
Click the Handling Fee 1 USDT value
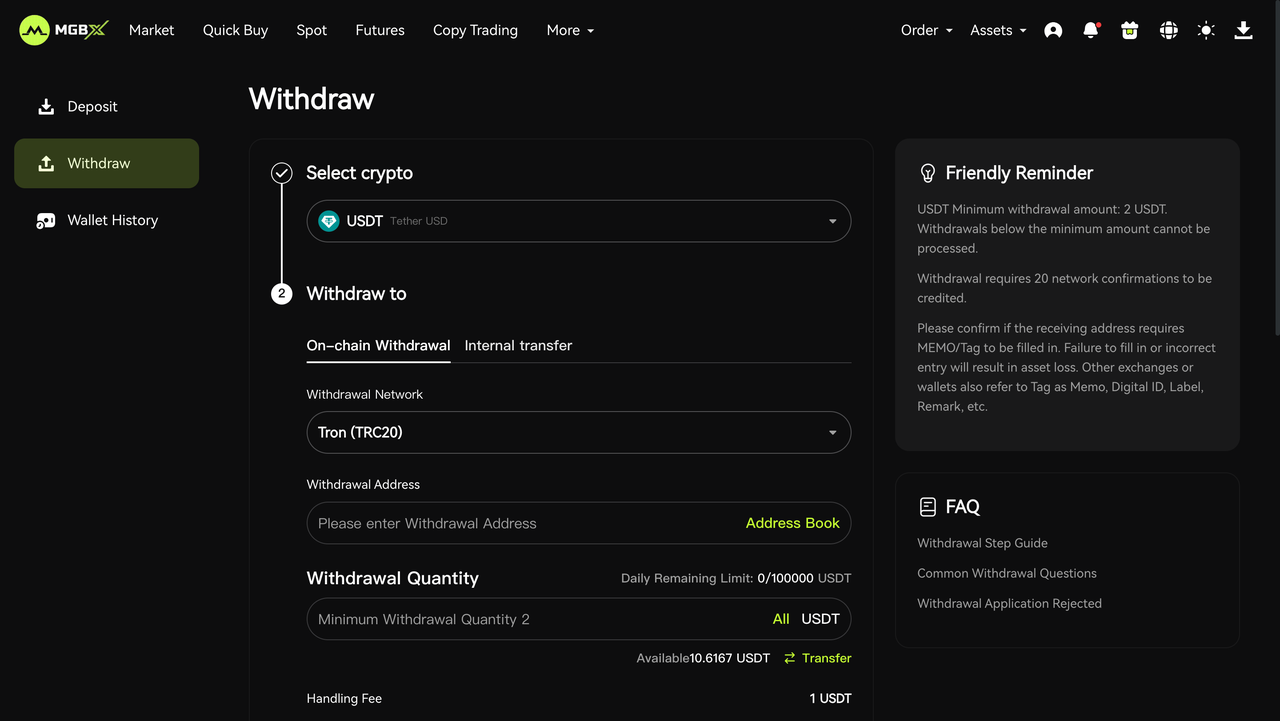pyautogui.click(x=830, y=698)
